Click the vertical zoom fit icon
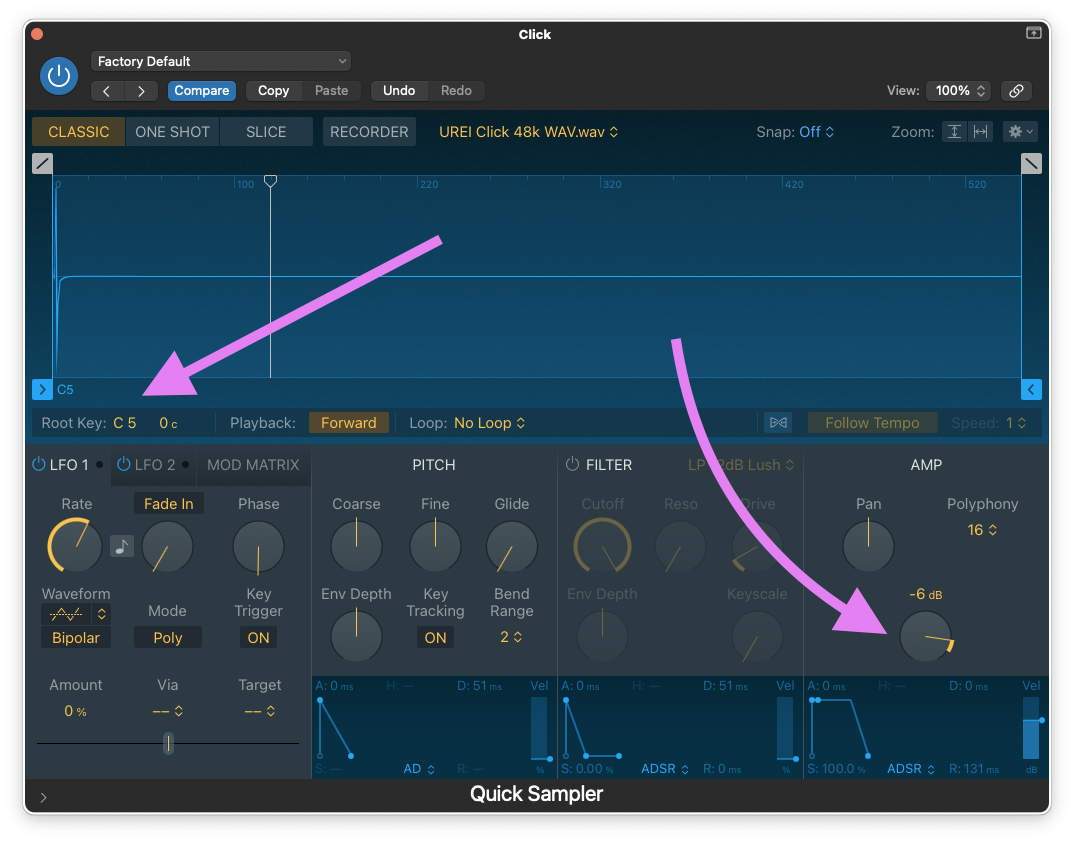Screen dimensions: 1074x842 [955, 132]
